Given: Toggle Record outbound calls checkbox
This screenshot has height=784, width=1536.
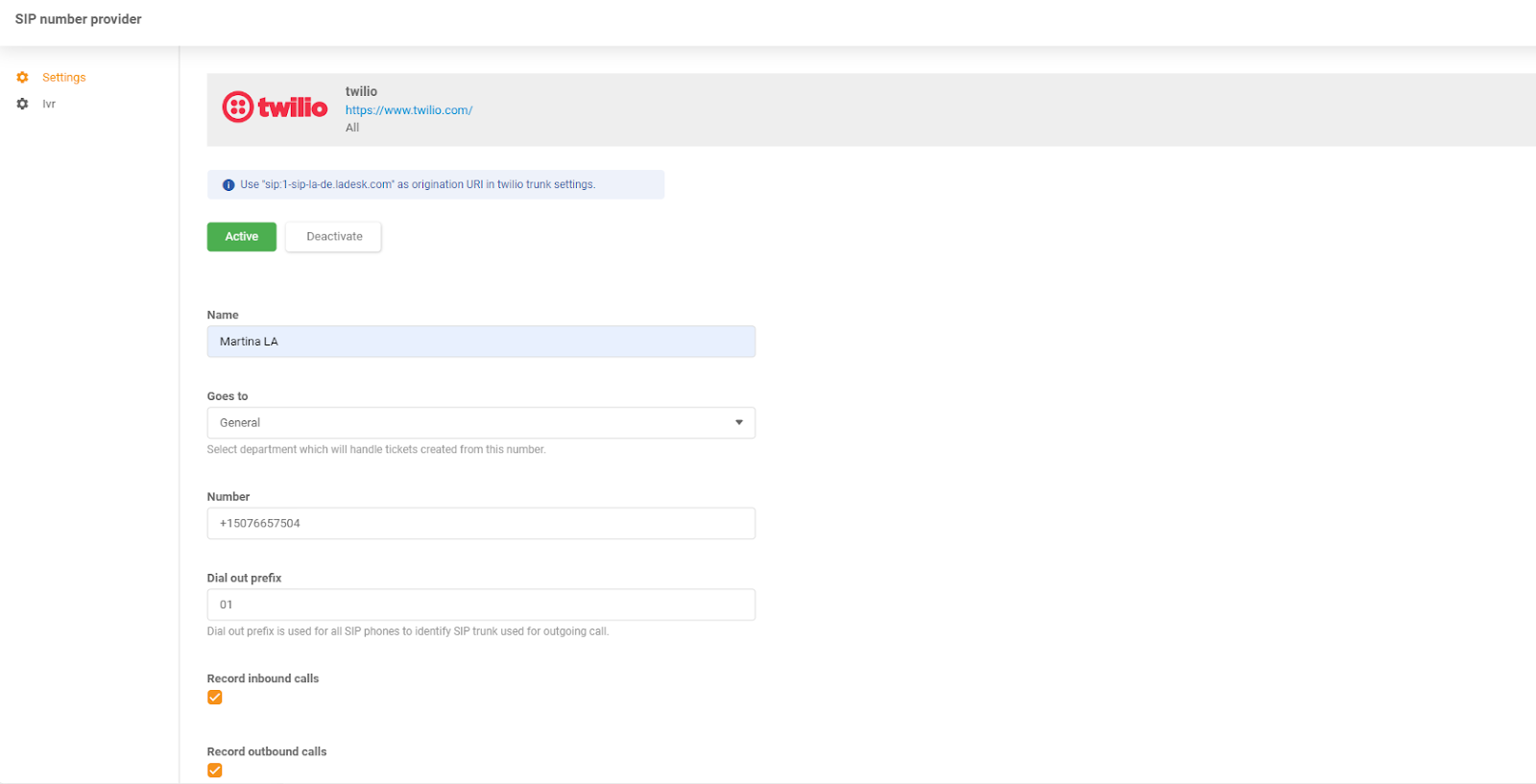Looking at the screenshot, I should pyautogui.click(x=215, y=771).
